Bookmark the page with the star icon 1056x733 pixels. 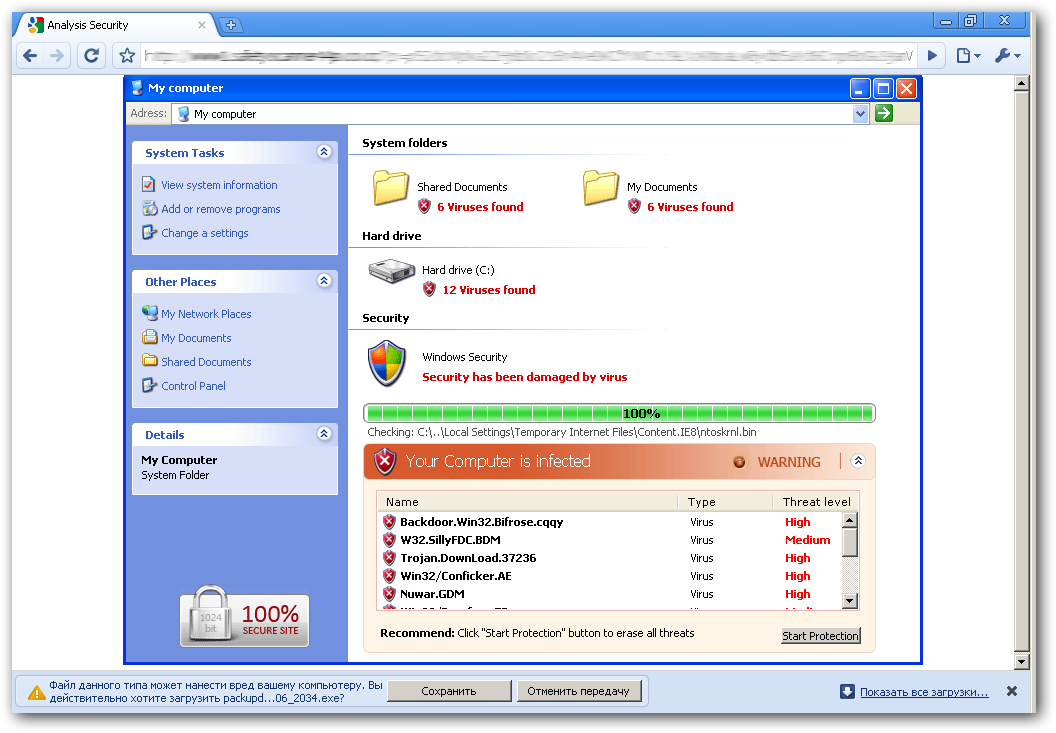tap(127, 55)
